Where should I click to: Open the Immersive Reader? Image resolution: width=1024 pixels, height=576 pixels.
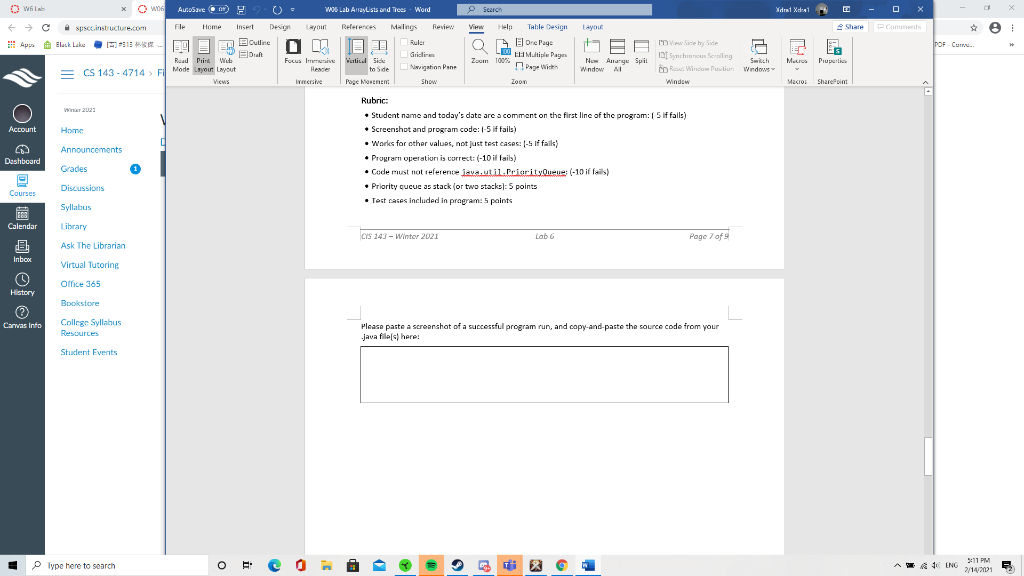point(321,55)
